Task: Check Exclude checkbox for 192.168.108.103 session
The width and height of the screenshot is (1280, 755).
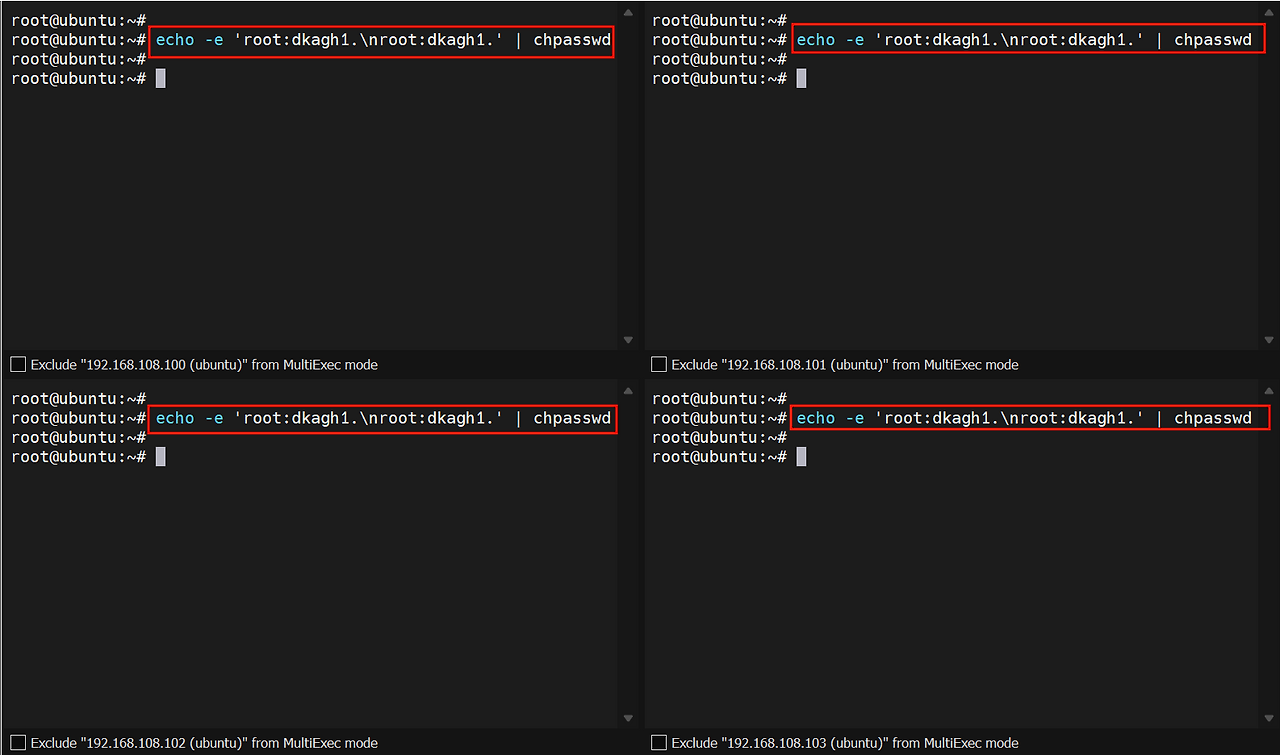Action: (x=659, y=743)
